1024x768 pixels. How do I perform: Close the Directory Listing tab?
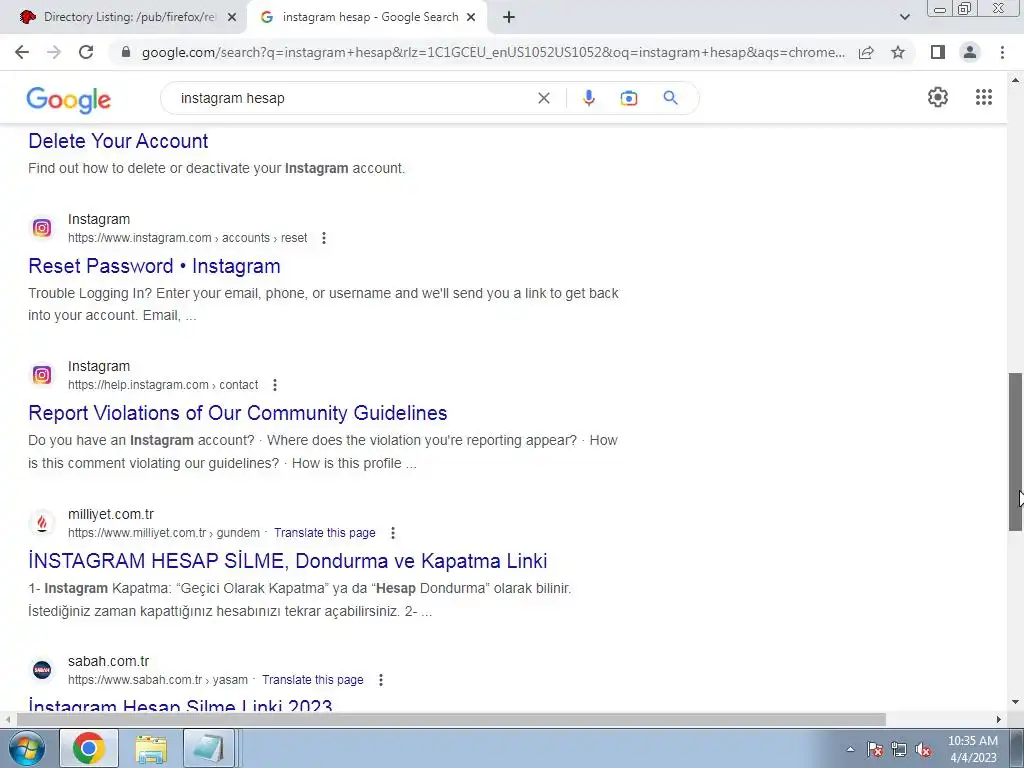tap(232, 18)
